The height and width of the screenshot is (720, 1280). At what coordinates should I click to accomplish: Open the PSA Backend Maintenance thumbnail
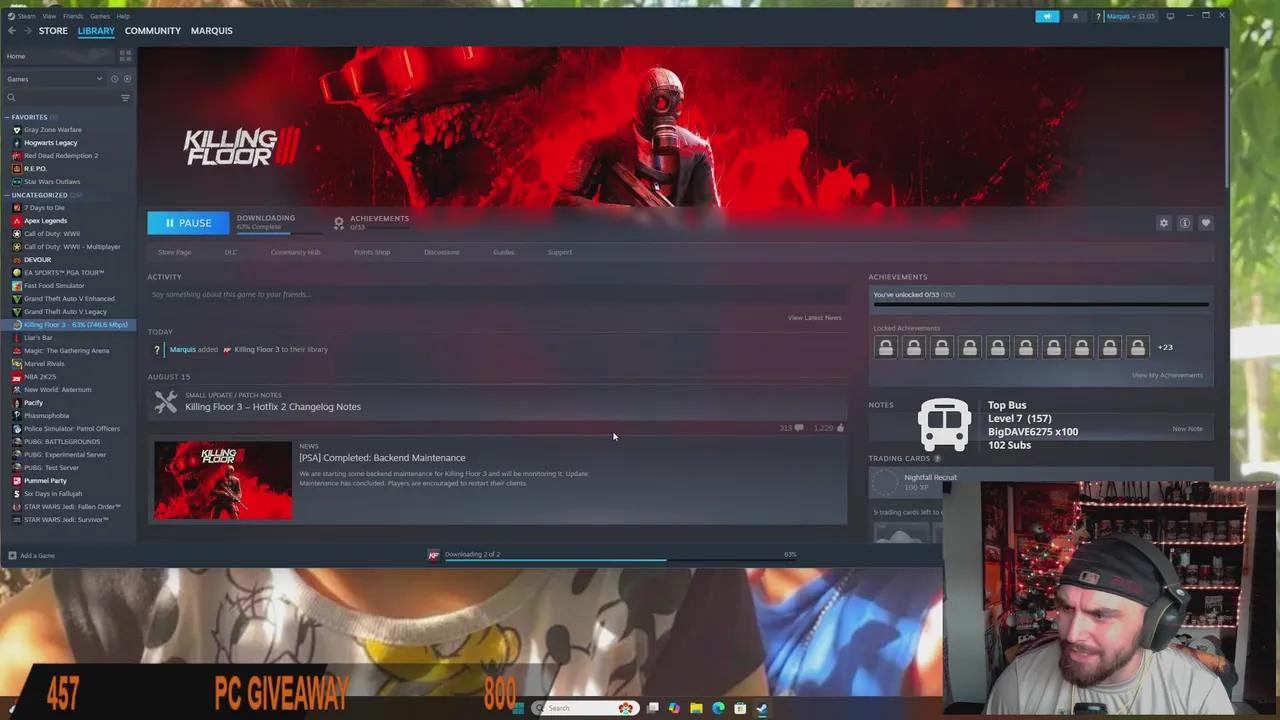pos(223,481)
